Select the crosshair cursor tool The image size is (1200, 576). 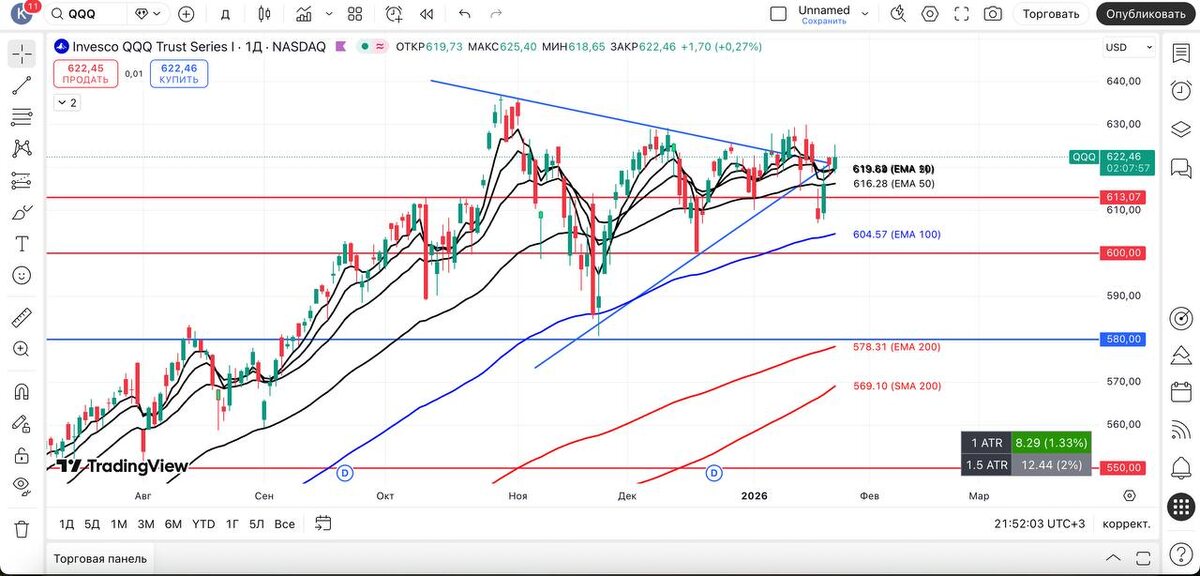(x=21, y=54)
